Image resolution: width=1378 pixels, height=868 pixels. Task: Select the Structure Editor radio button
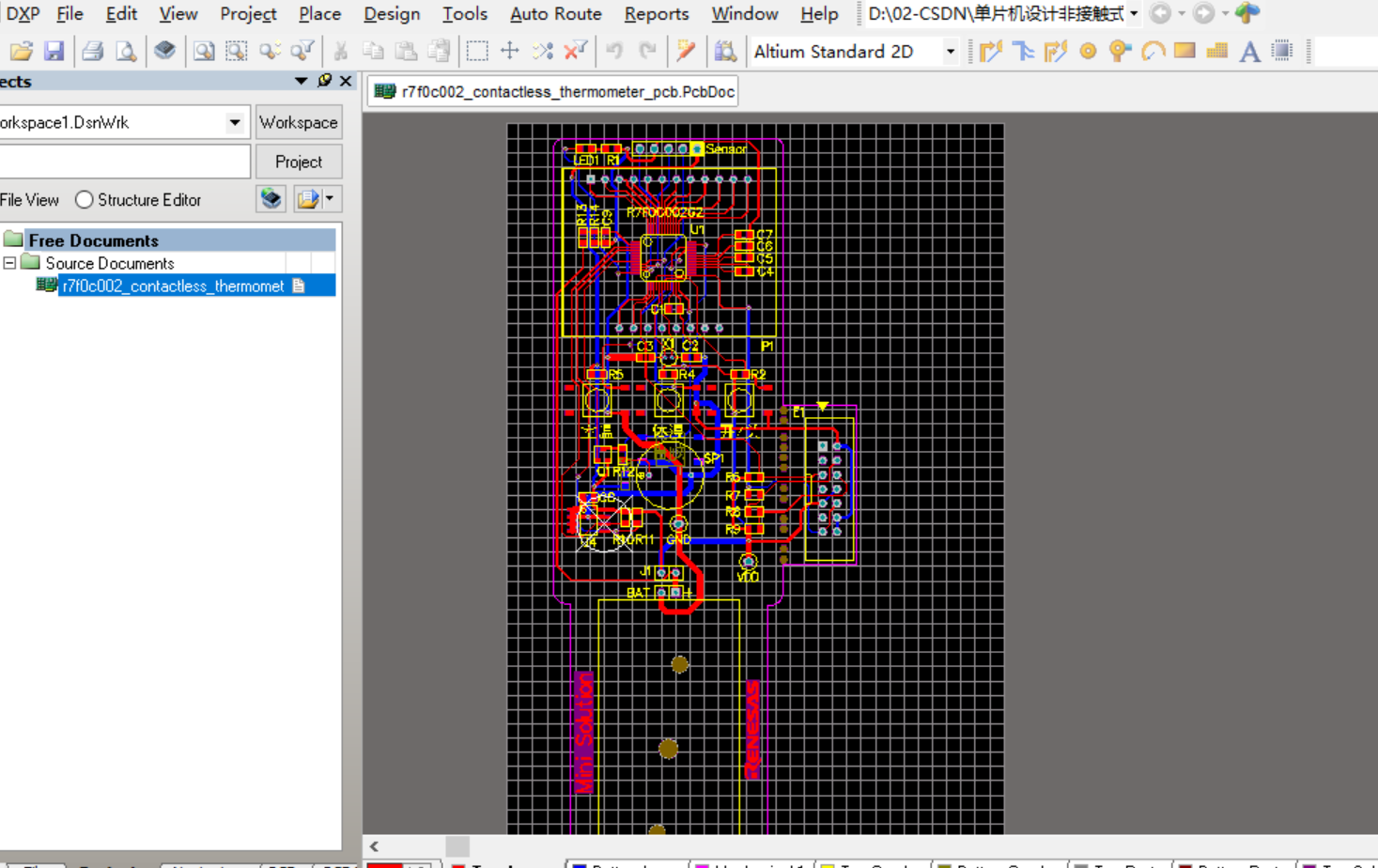point(85,200)
